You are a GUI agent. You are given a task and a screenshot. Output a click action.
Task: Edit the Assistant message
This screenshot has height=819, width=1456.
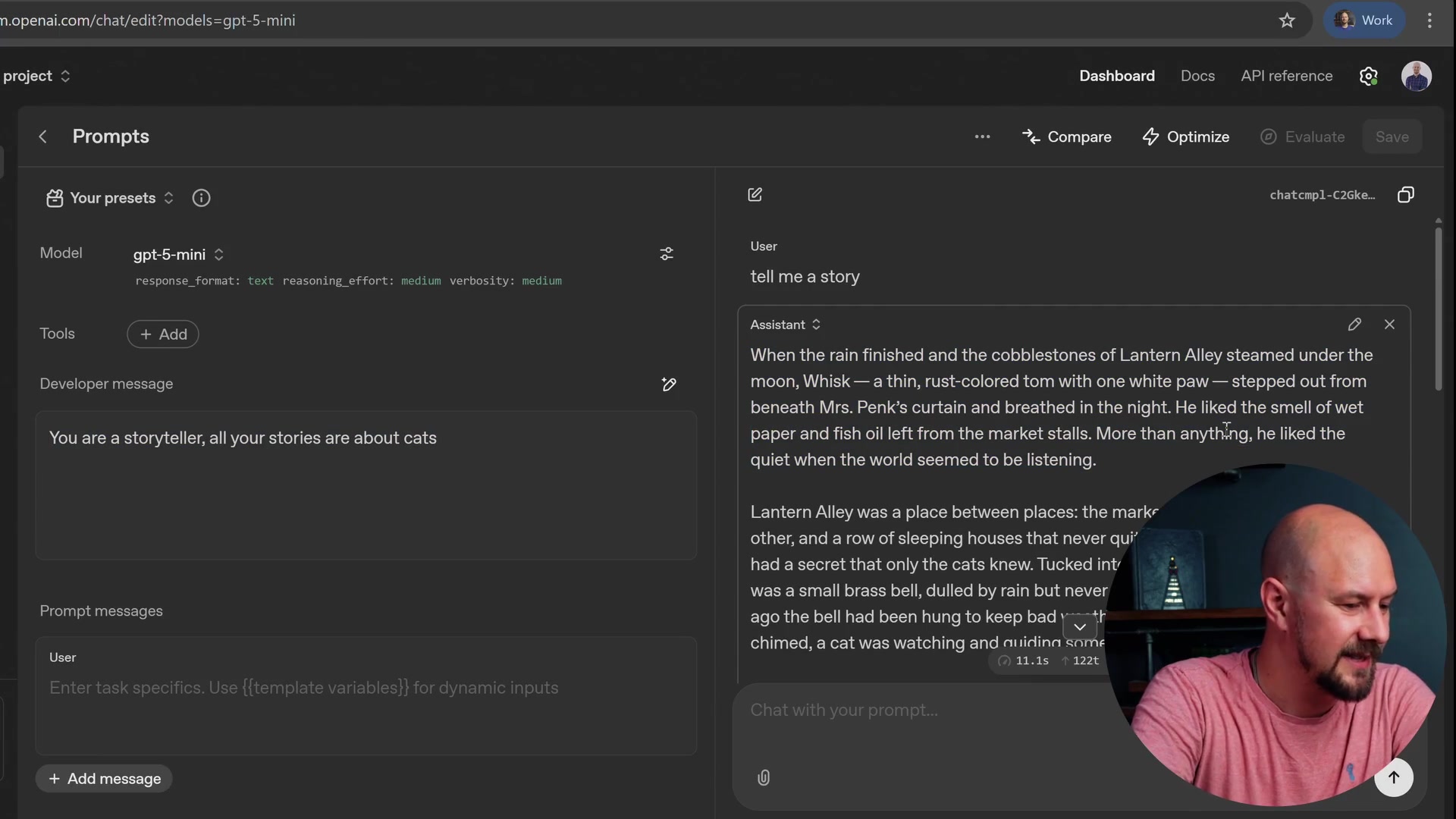pyautogui.click(x=1355, y=324)
